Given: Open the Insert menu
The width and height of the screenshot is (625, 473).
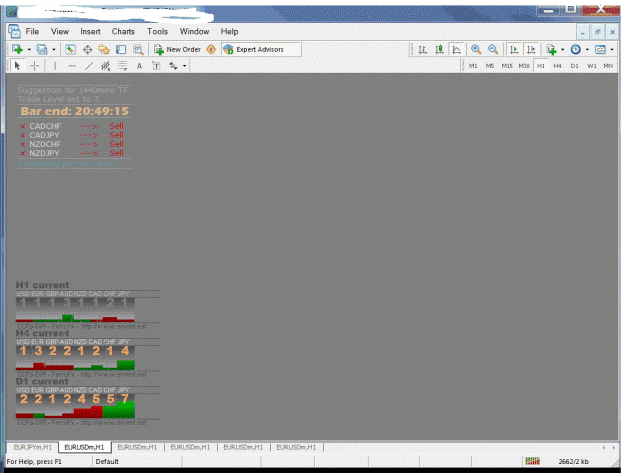Looking at the screenshot, I should (90, 31).
